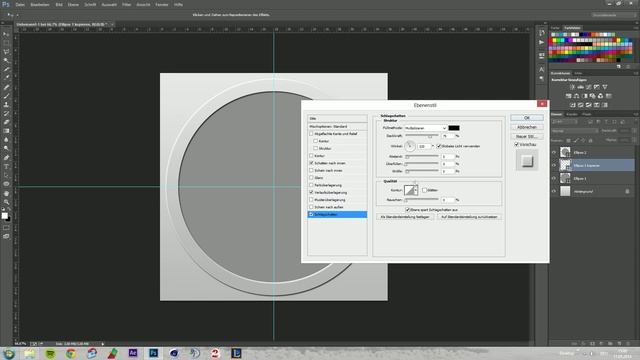Uncheck 'Schatten nach innen' style
The height and width of the screenshot is (360, 640).
point(311,163)
